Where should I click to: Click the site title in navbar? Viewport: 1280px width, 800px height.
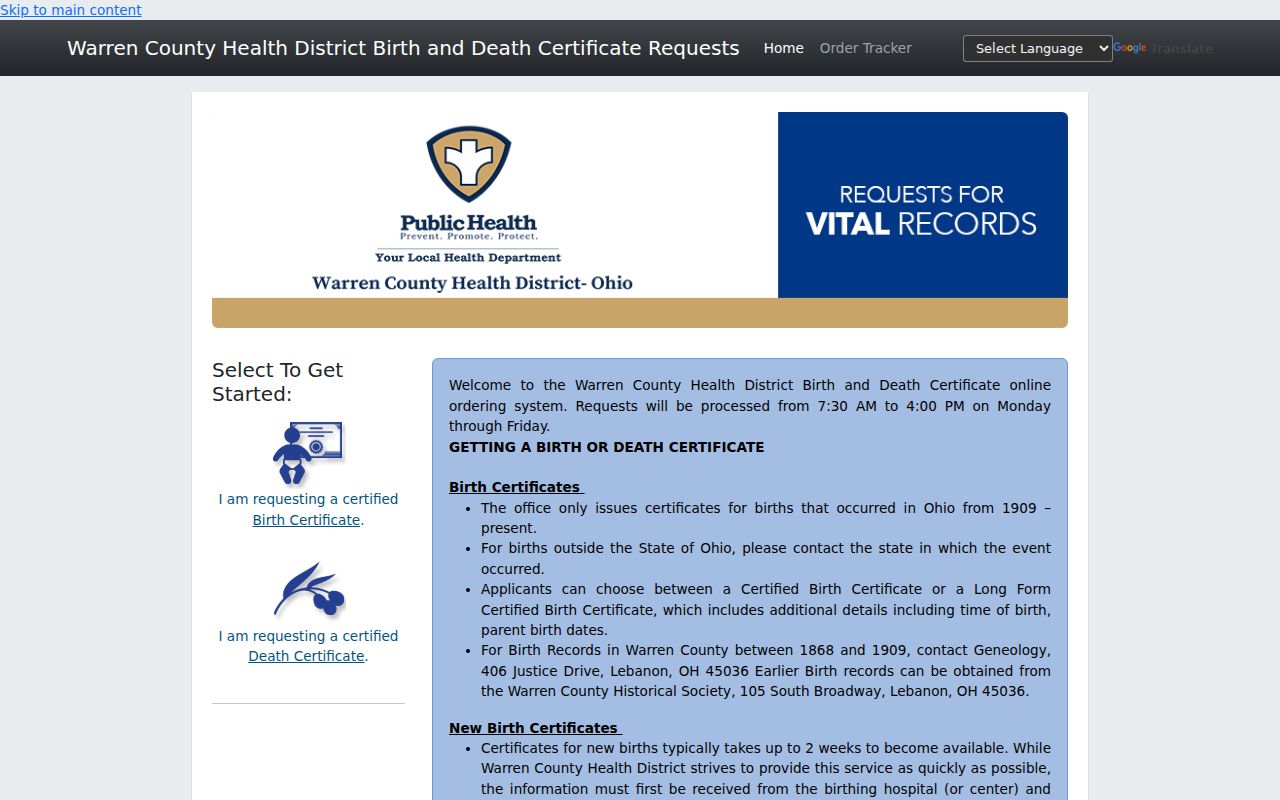tap(403, 48)
